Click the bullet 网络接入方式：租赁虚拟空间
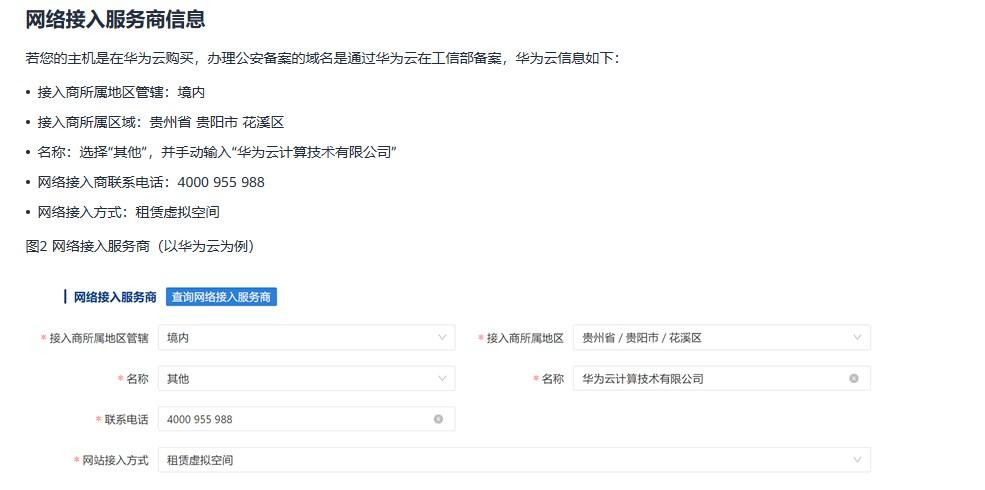This screenshot has height=490, width=985. coord(129,212)
